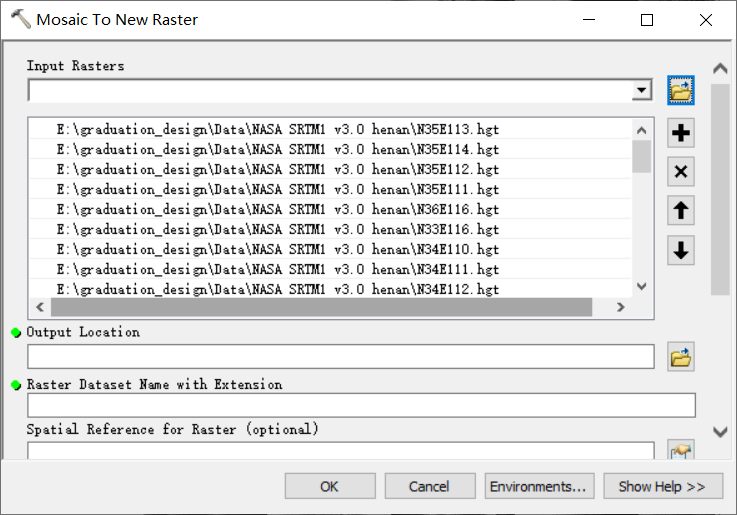Click the raster list horizontal scroll left arrow

click(x=40, y=307)
